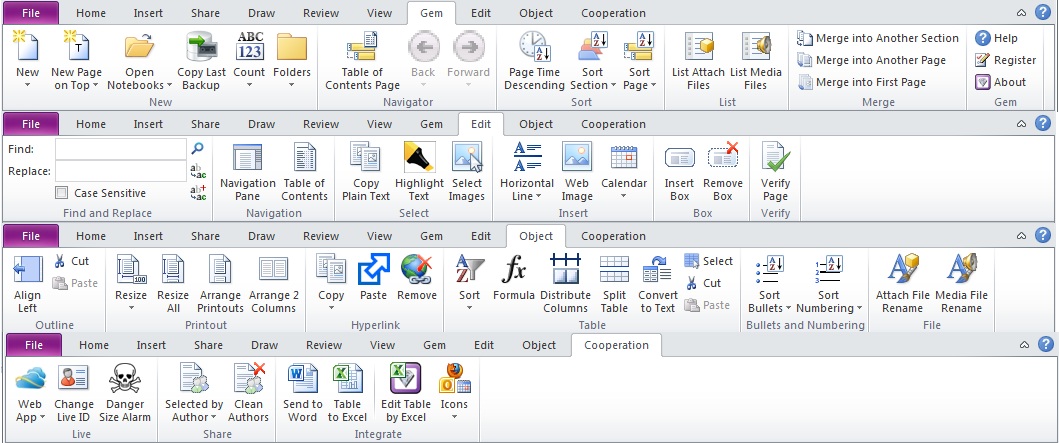Click the Insert Box icon

679,157
